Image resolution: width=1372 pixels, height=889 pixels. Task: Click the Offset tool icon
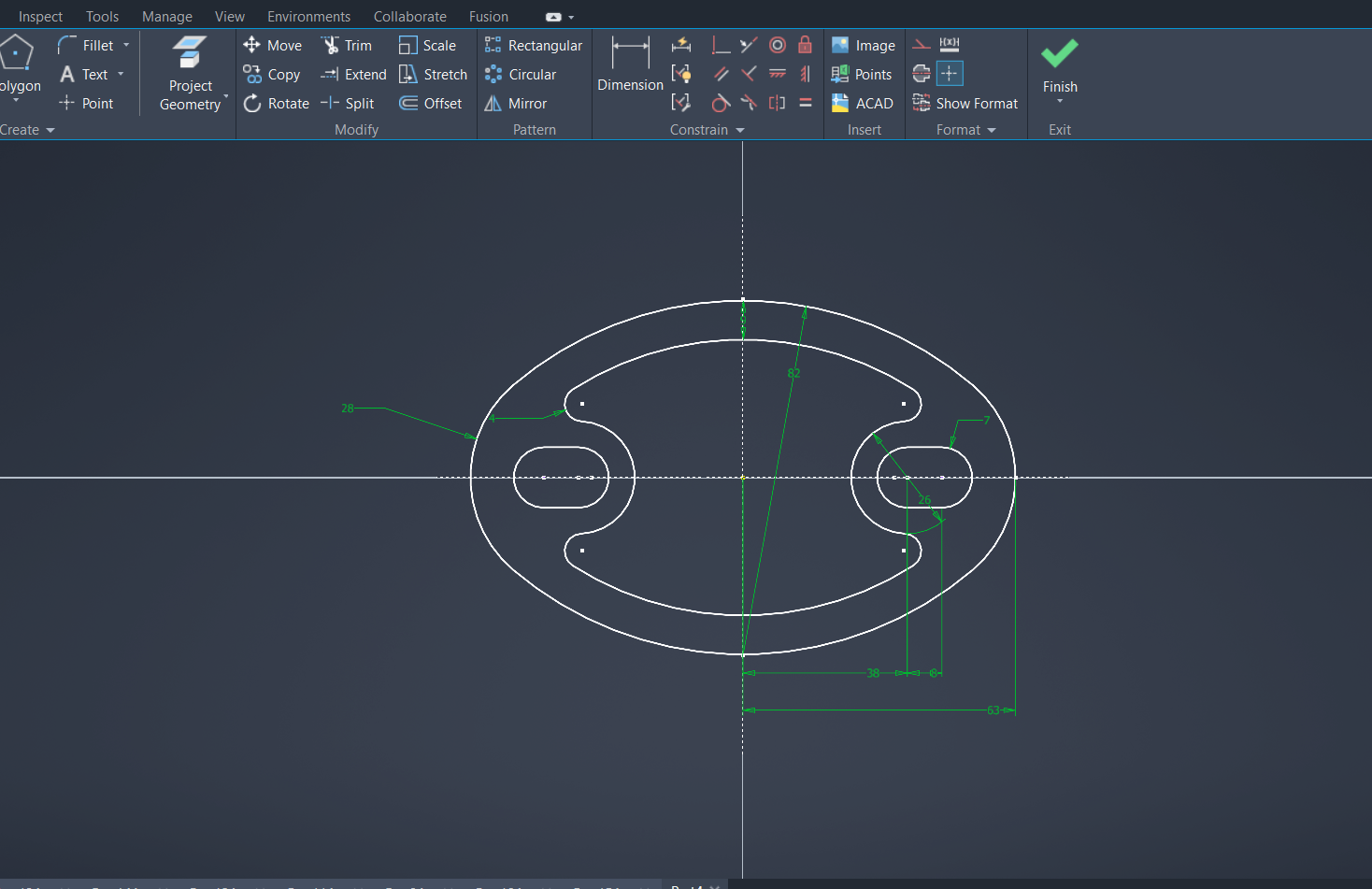408,104
